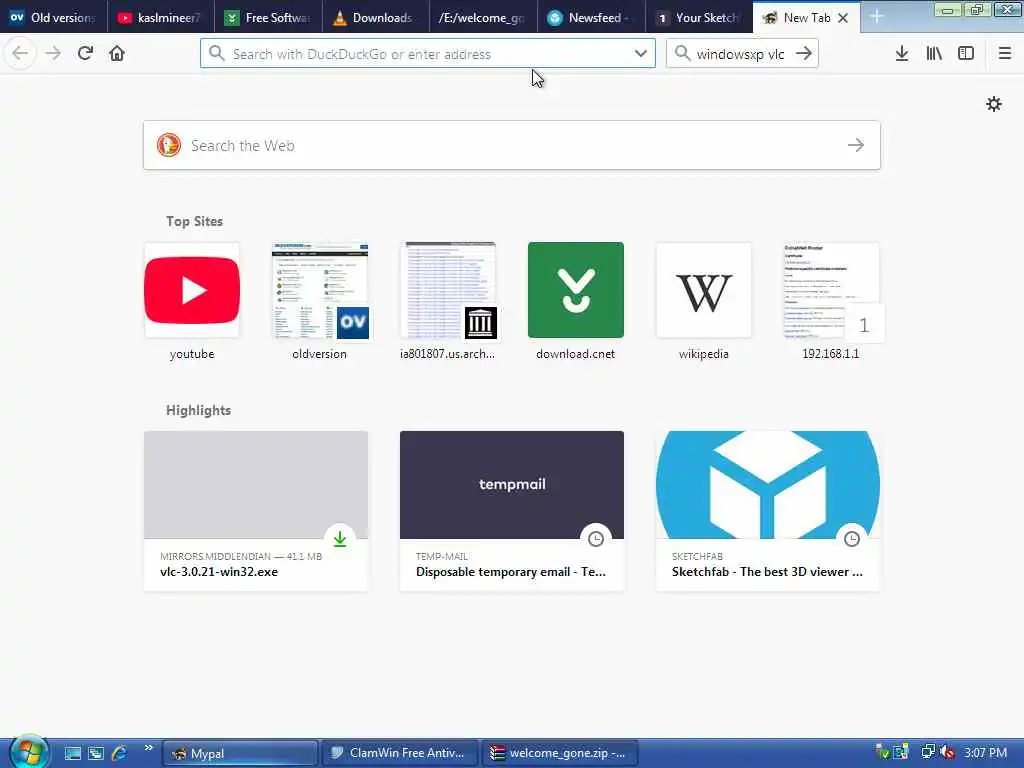Viewport: 1024px width, 768px height.
Task: Switch to the kaslmineer7 YouTube tab
Action: pyautogui.click(x=160, y=18)
